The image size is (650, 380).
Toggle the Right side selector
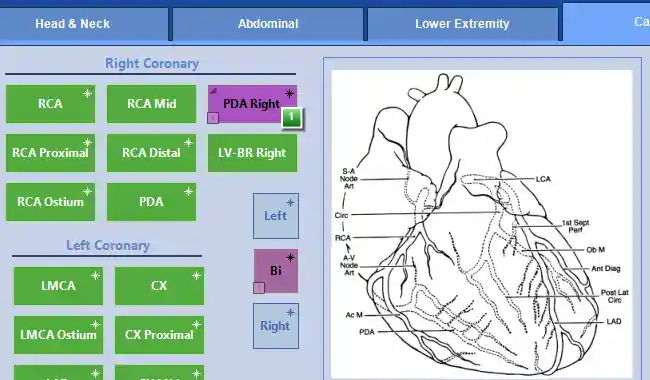click(276, 326)
